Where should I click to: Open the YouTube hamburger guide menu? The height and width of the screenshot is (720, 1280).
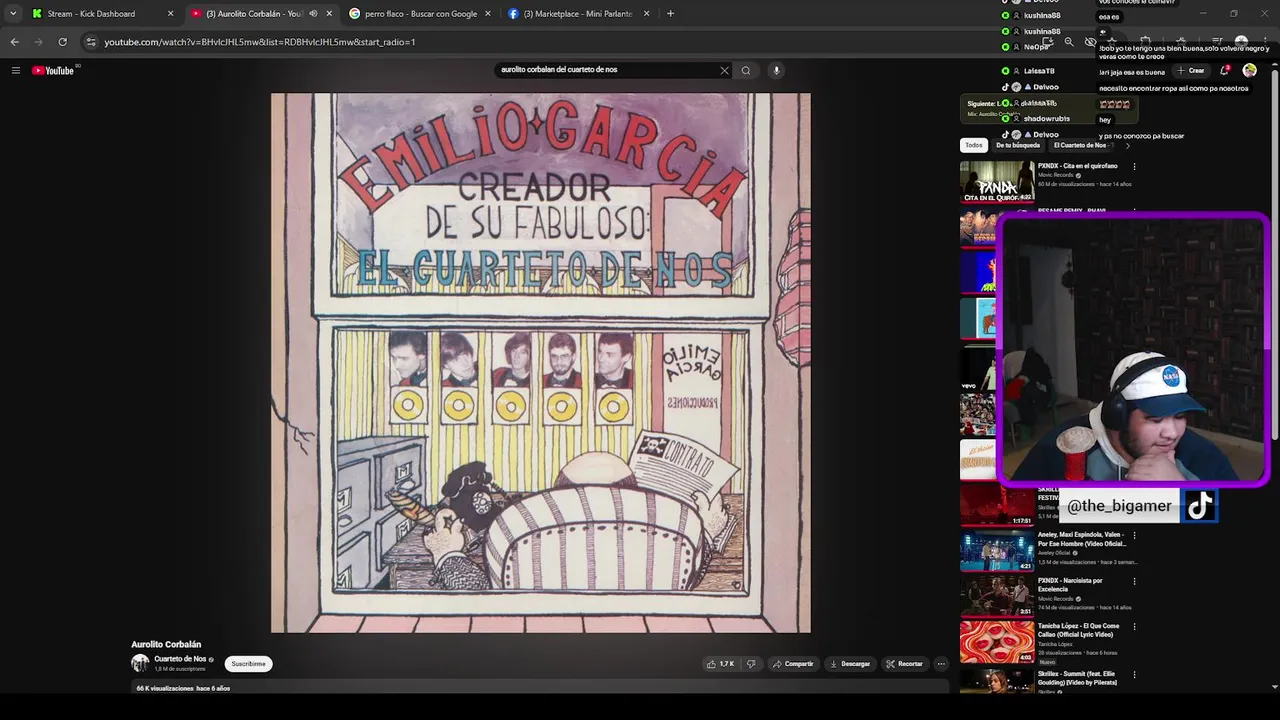pos(16,70)
